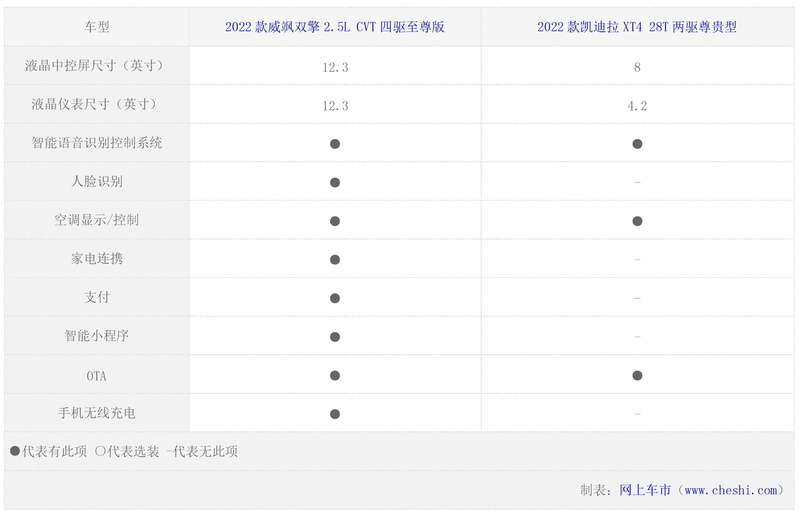Click the 车型 header cell
Viewport: 800px width, 517px height.
[96, 27]
